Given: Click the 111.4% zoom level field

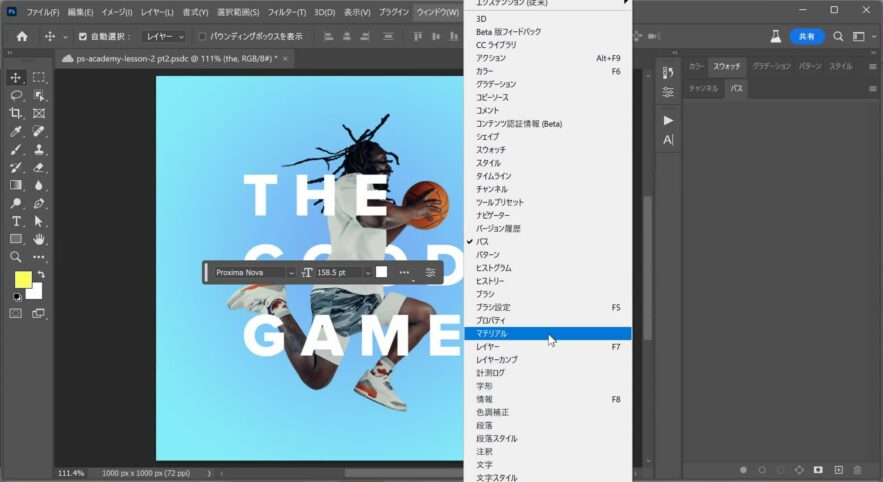Looking at the screenshot, I should (71, 474).
